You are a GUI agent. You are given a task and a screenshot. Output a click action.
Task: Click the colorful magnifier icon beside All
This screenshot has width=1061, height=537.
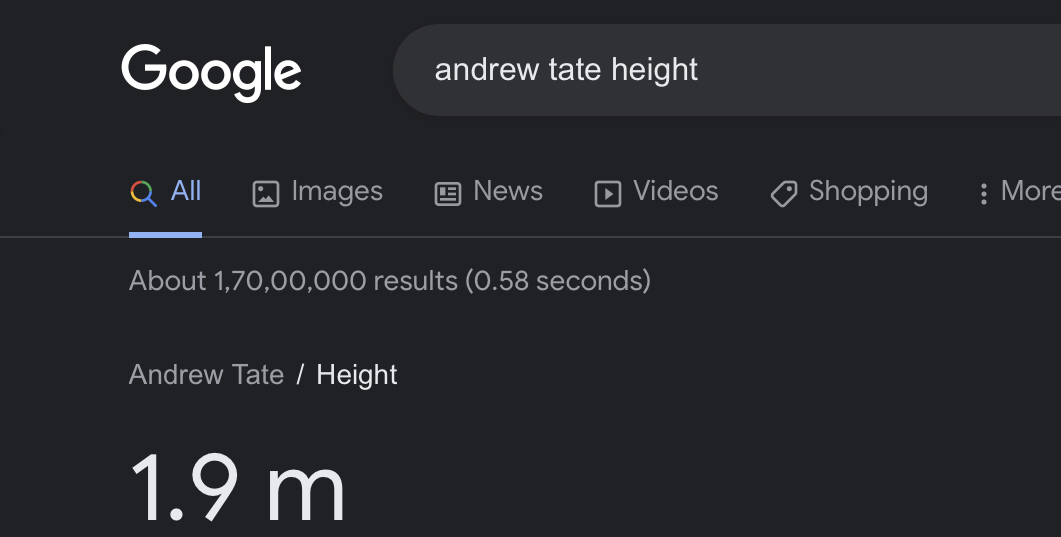pos(143,193)
